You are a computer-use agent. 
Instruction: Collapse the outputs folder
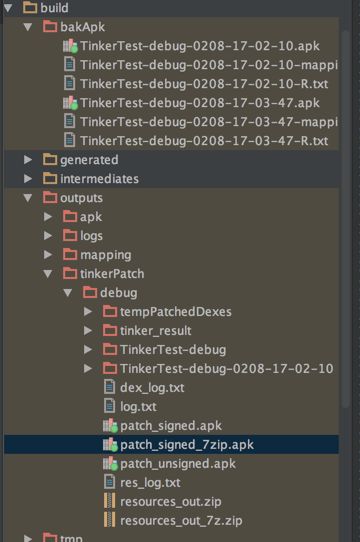28,198
